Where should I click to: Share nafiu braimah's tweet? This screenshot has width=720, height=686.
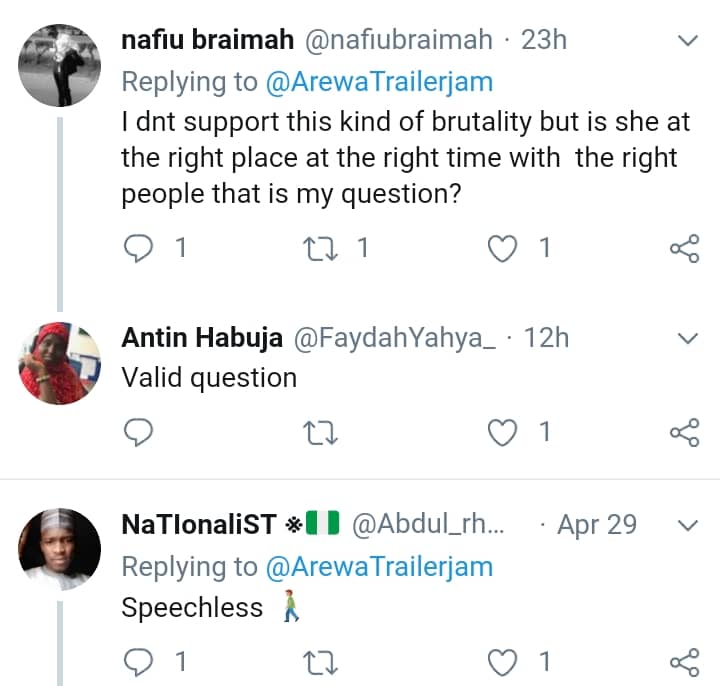[x=684, y=248]
